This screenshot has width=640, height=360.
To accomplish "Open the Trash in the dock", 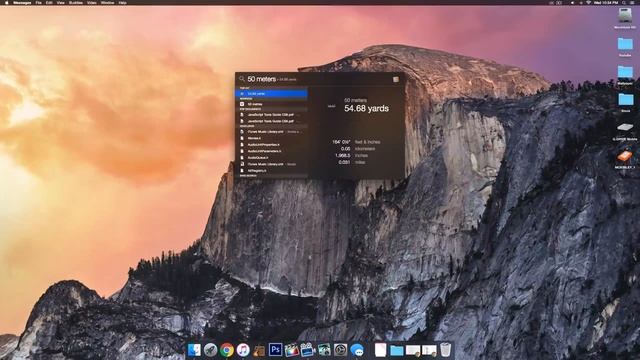I will pos(445,350).
